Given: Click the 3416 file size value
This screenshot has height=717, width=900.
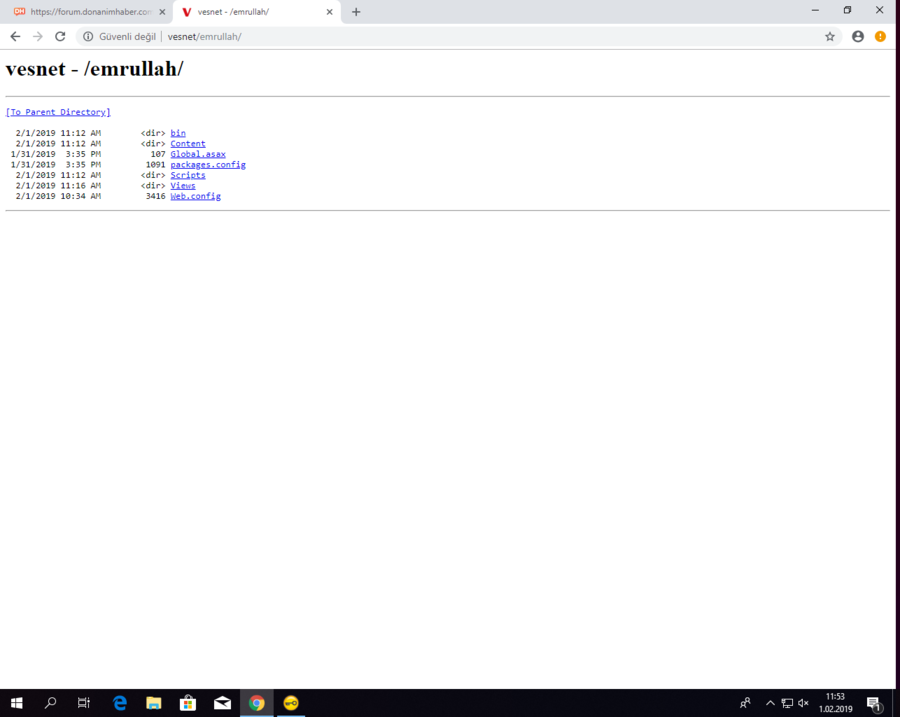Looking at the screenshot, I should pyautogui.click(x=156, y=196).
